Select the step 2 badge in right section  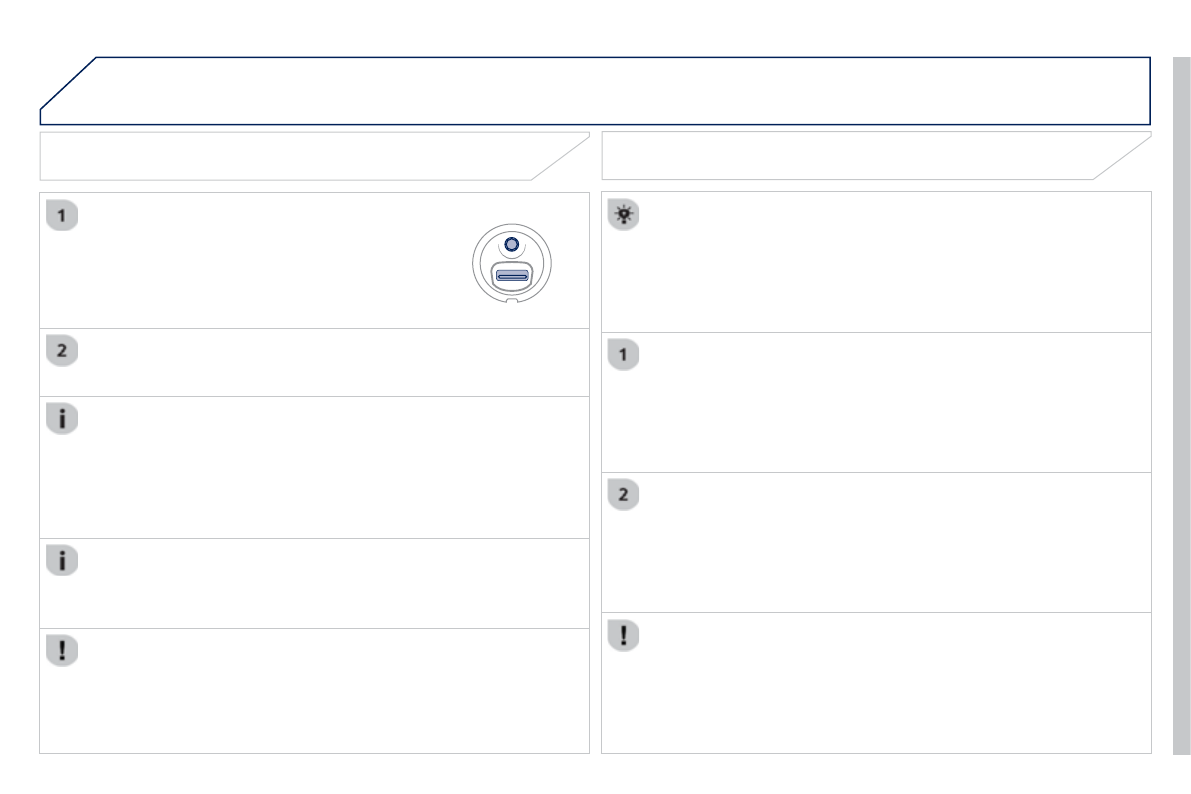coord(624,496)
